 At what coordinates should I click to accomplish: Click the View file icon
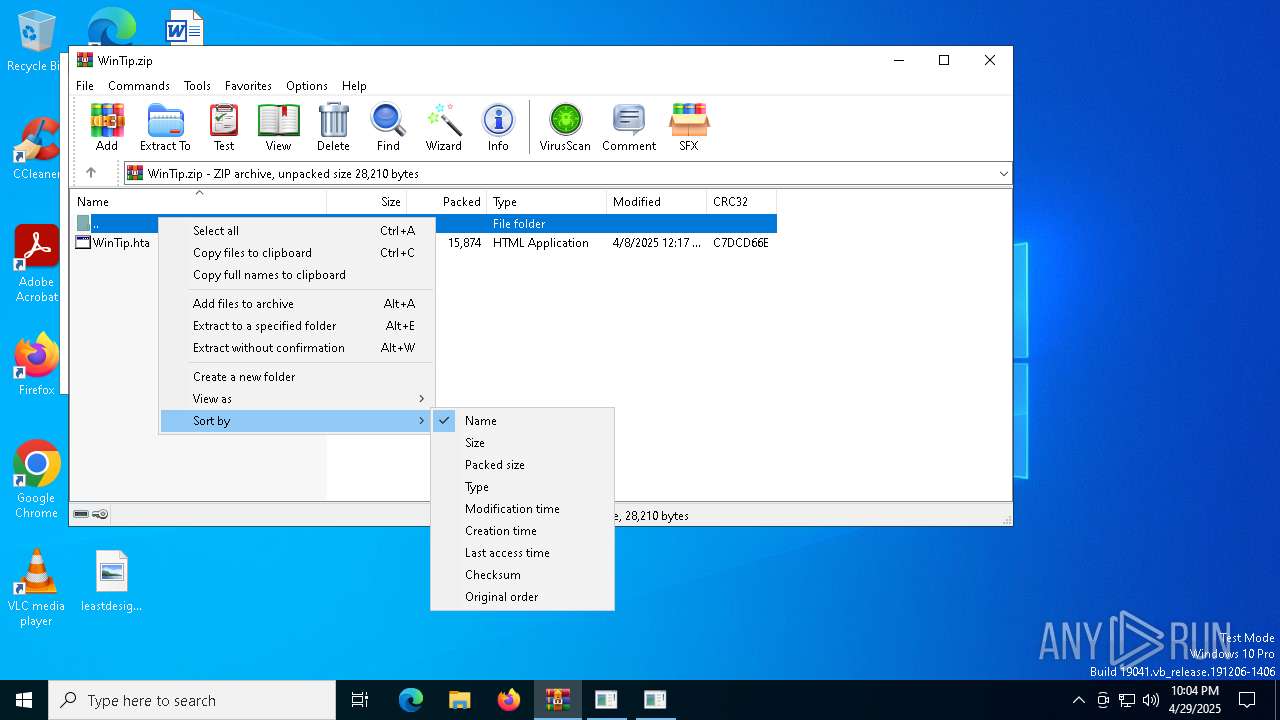pyautogui.click(x=278, y=127)
